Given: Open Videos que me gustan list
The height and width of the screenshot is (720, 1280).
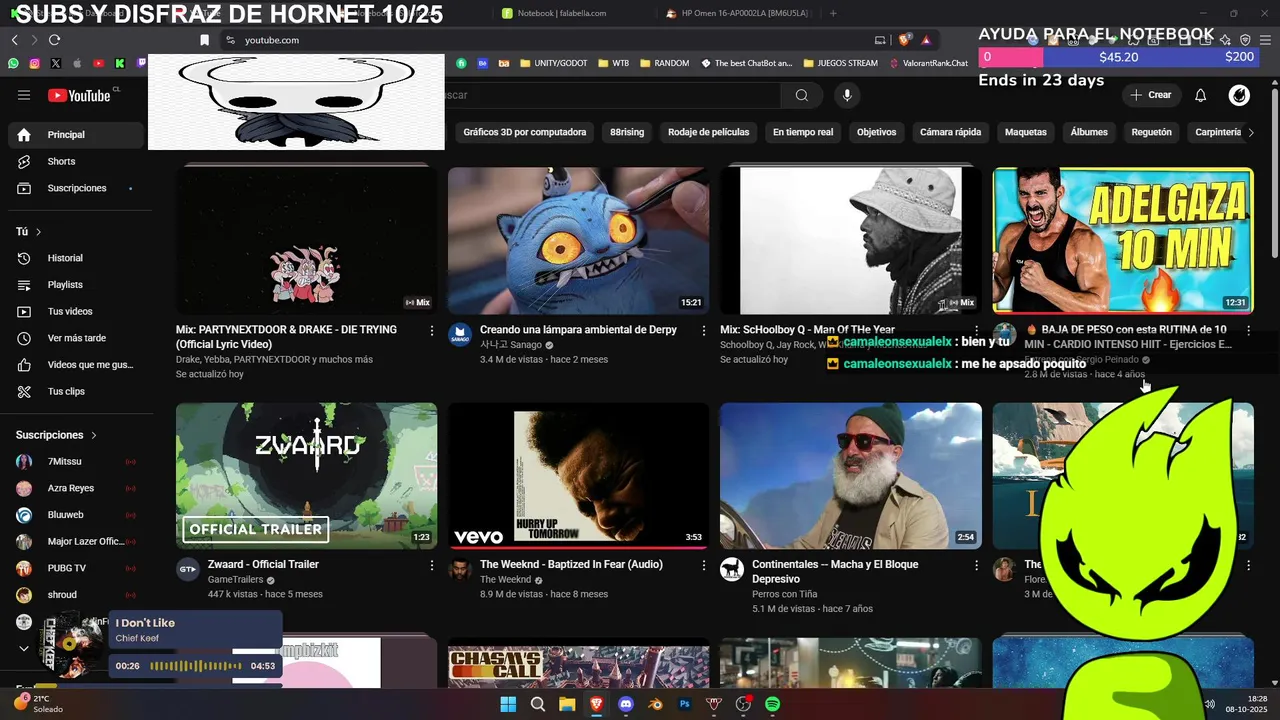Looking at the screenshot, I should (77, 365).
